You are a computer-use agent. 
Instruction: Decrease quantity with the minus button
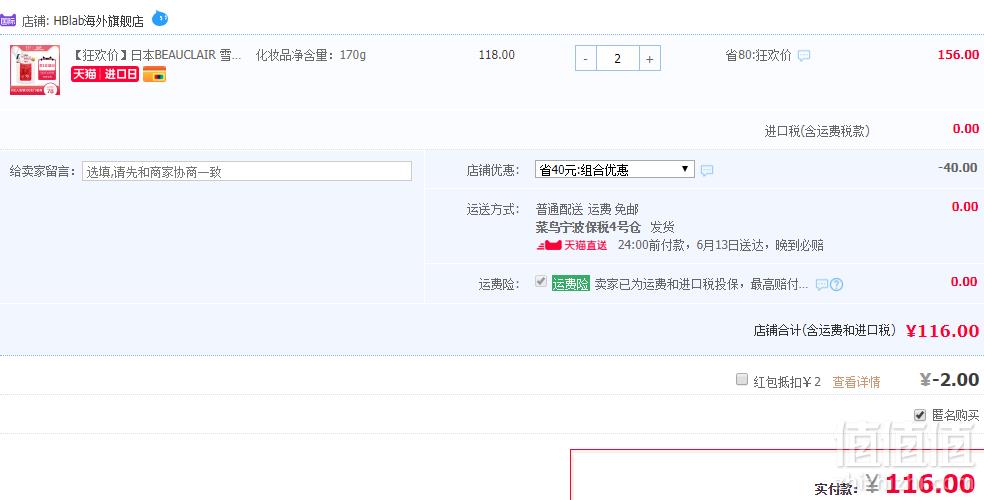(x=586, y=58)
